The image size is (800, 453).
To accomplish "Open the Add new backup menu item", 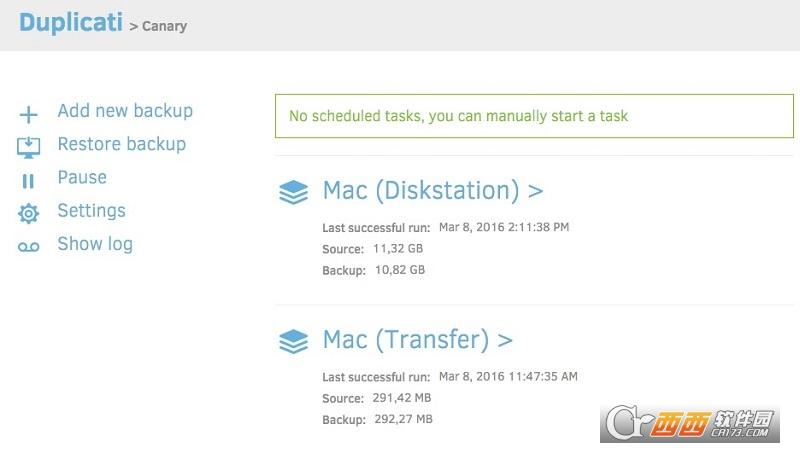I will pyautogui.click(x=125, y=111).
